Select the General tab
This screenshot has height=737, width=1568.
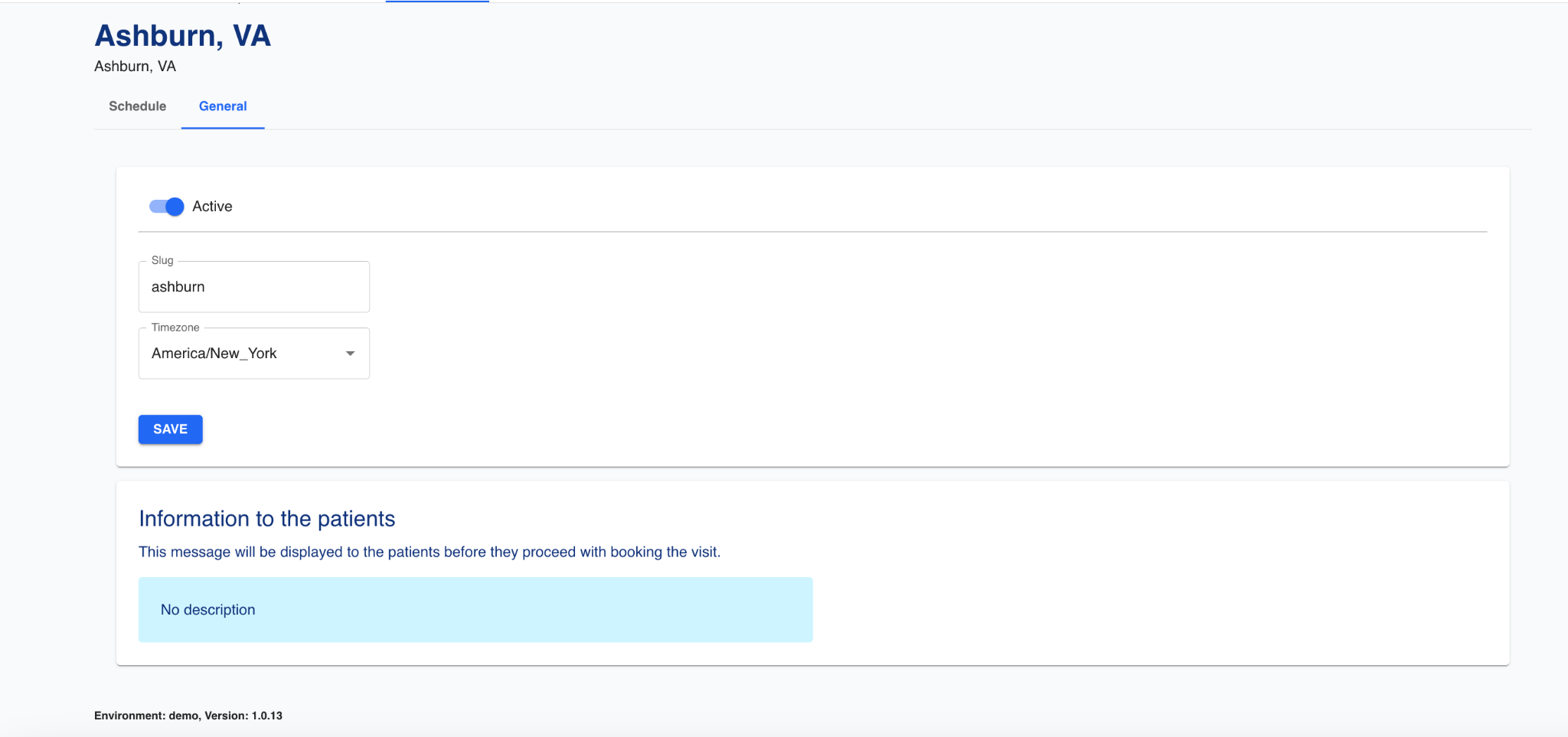point(223,106)
